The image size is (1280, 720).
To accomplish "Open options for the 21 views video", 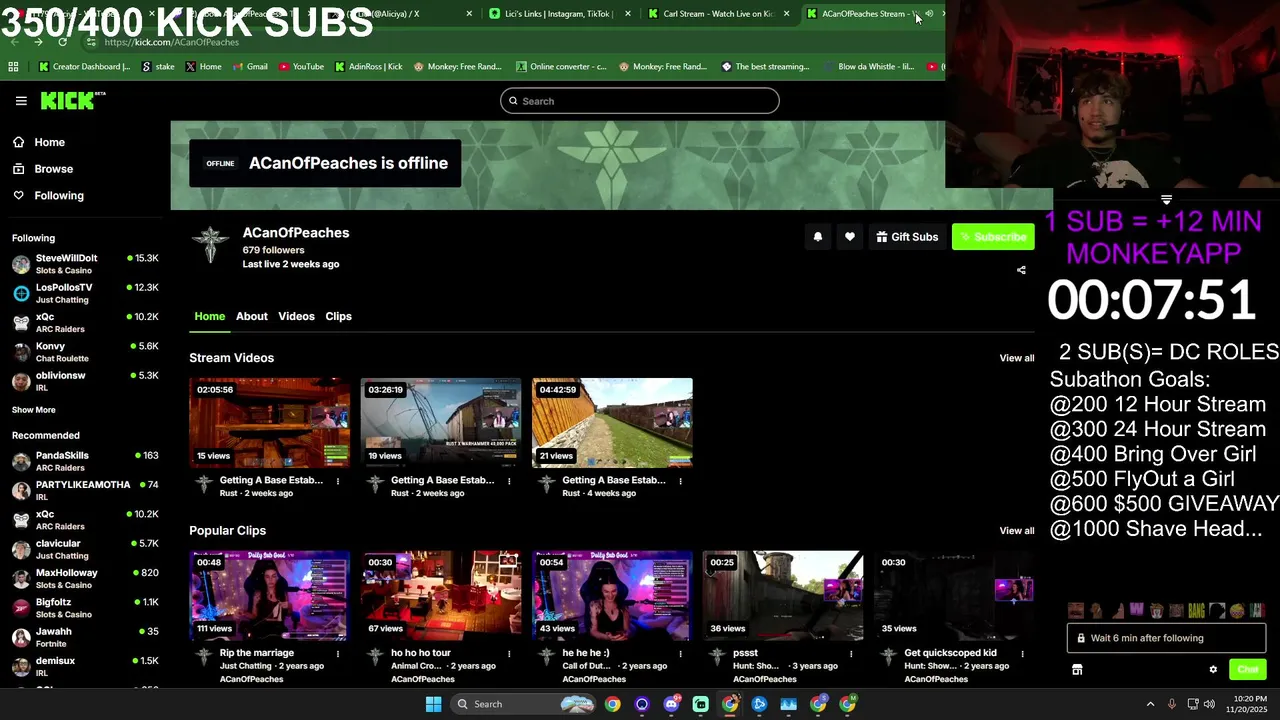I will tap(680, 481).
